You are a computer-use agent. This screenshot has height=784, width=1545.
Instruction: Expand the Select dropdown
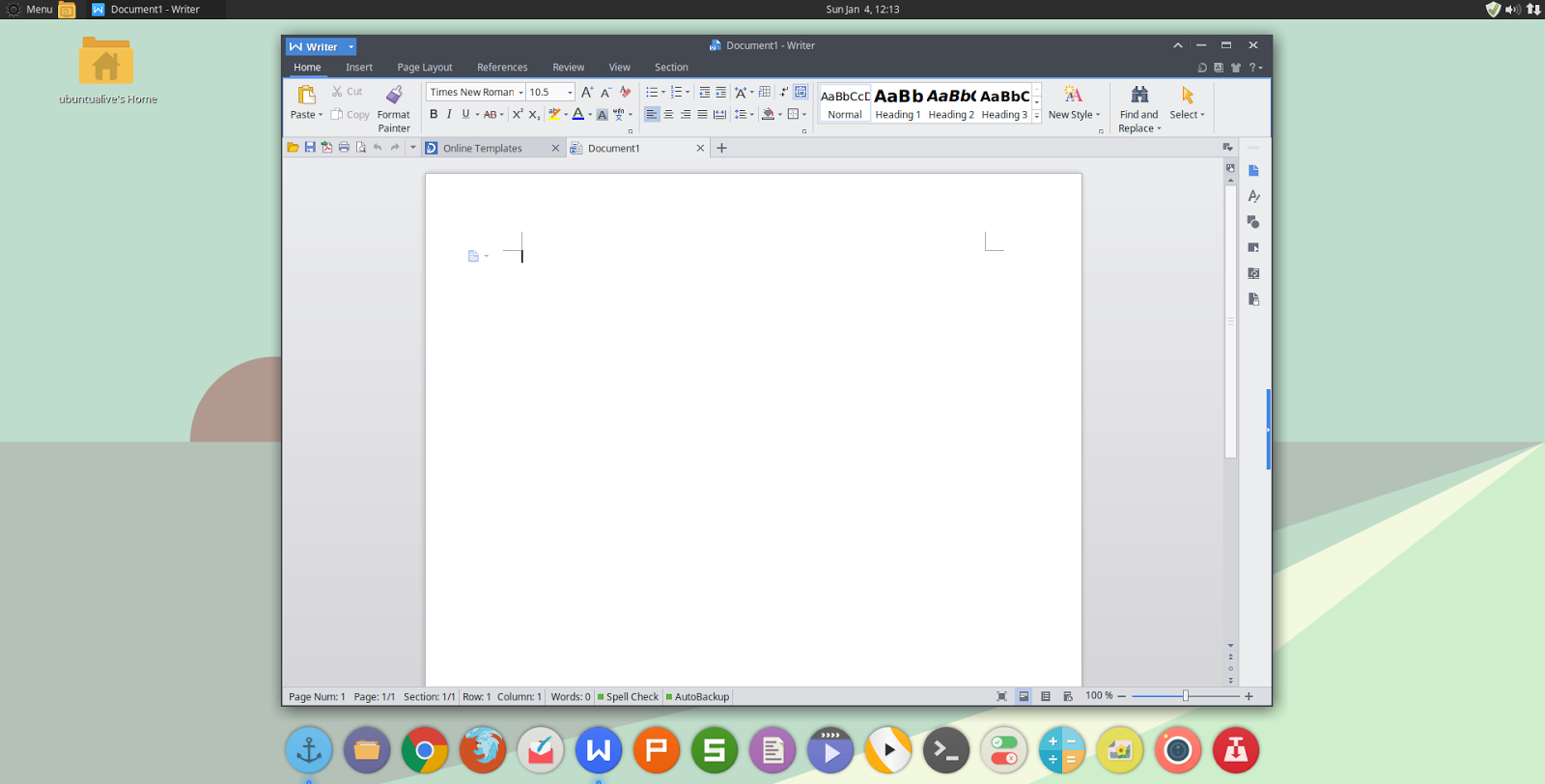pyautogui.click(x=1202, y=115)
